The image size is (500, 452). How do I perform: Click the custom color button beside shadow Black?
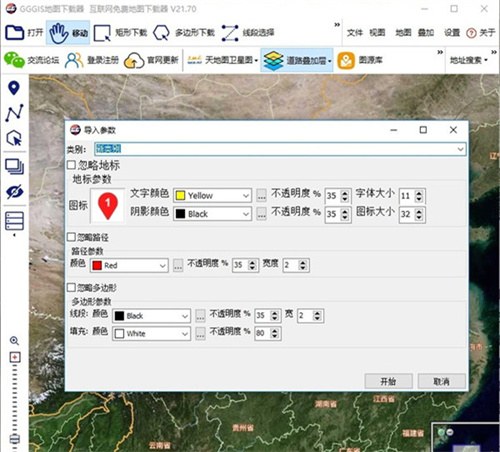click(261, 214)
